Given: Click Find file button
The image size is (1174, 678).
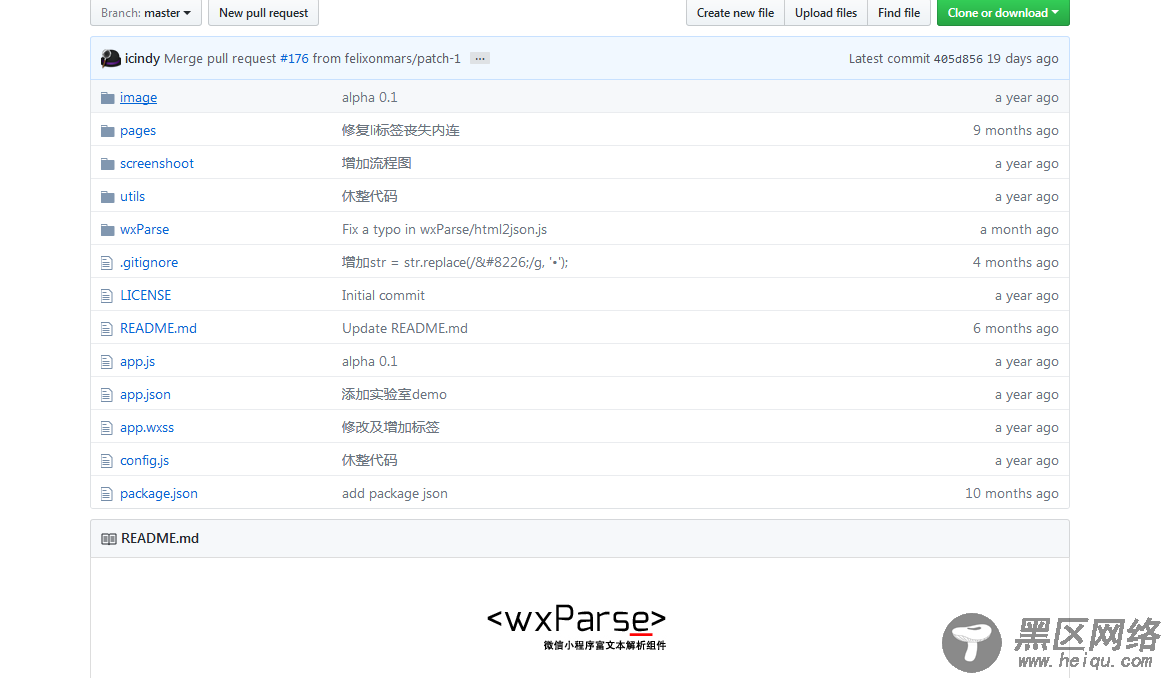Looking at the screenshot, I should coord(898,13).
